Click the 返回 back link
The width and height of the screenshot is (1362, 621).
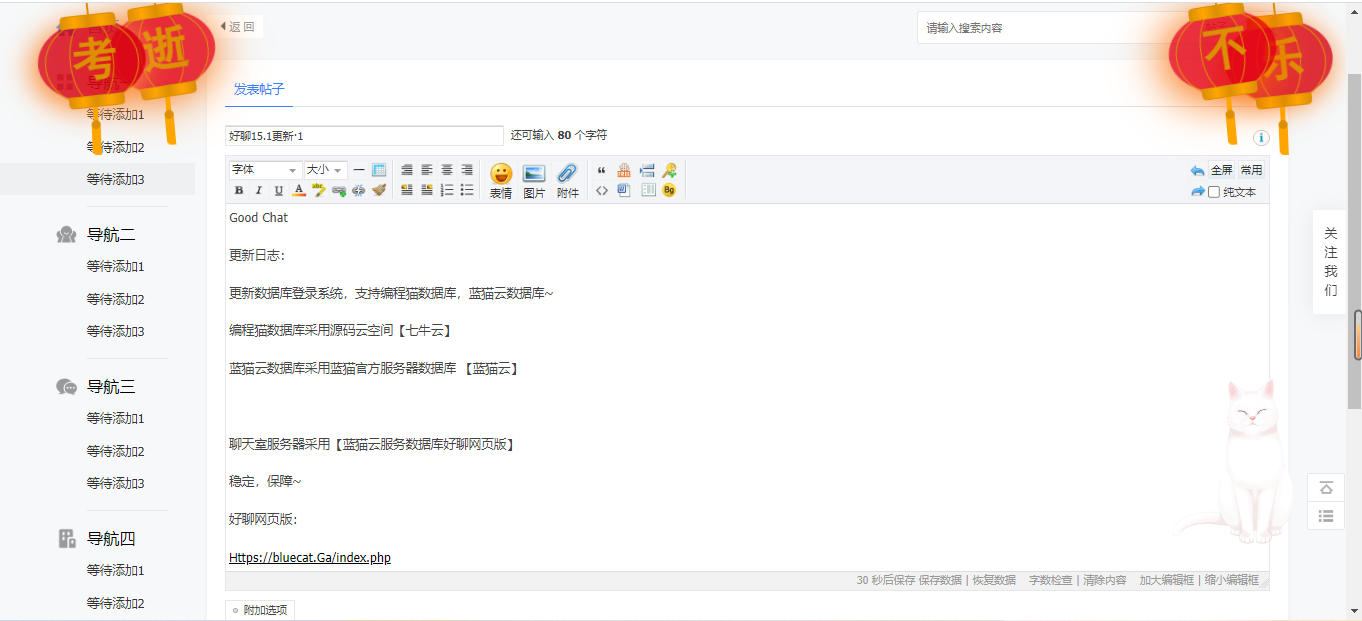click(238, 27)
